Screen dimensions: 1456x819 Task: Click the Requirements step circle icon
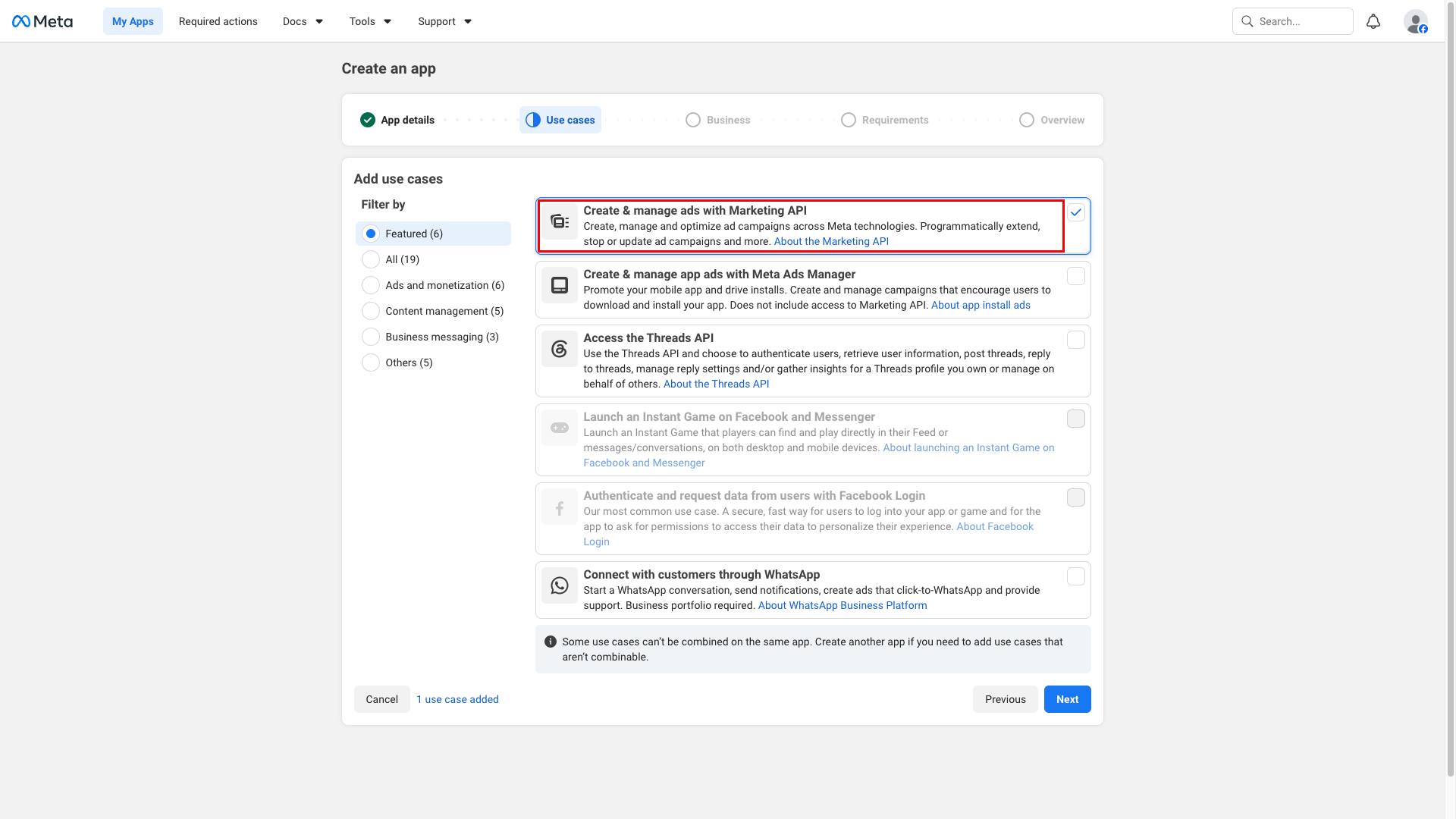(849, 120)
